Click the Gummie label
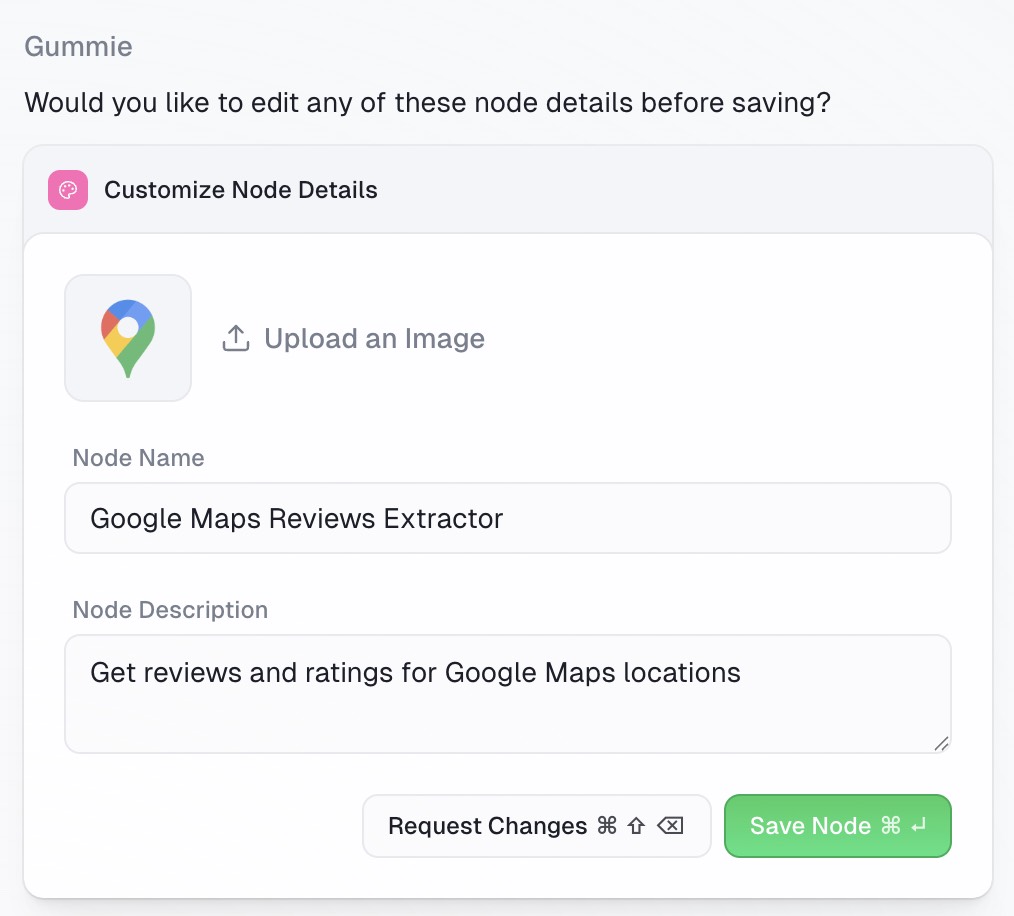1014x916 pixels. [x=77, y=46]
